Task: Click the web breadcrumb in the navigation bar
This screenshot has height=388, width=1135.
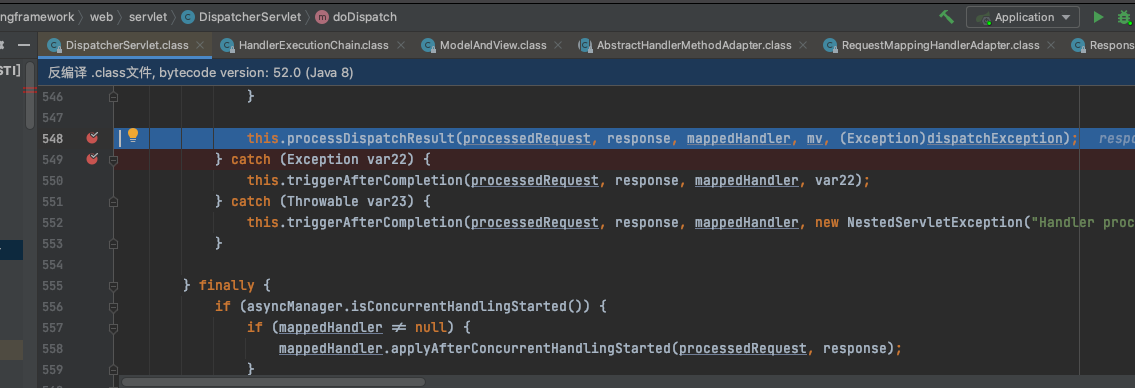Action: click(101, 17)
